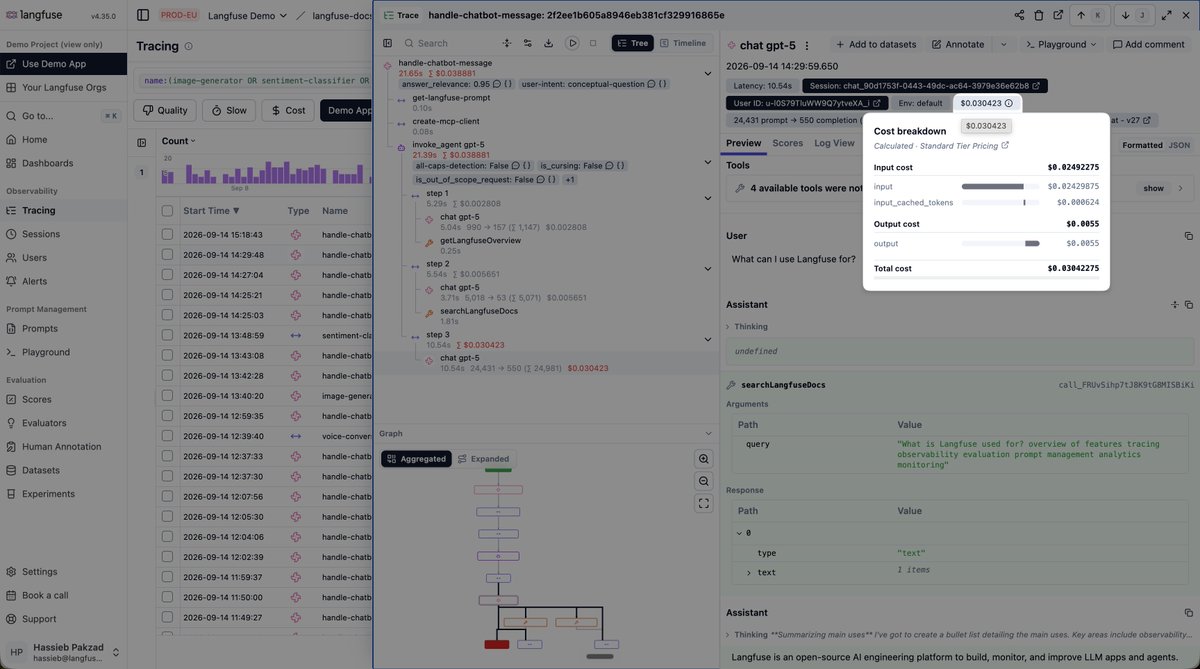The width and height of the screenshot is (1200, 669).
Task: Copy the User message
Action: click(1188, 236)
